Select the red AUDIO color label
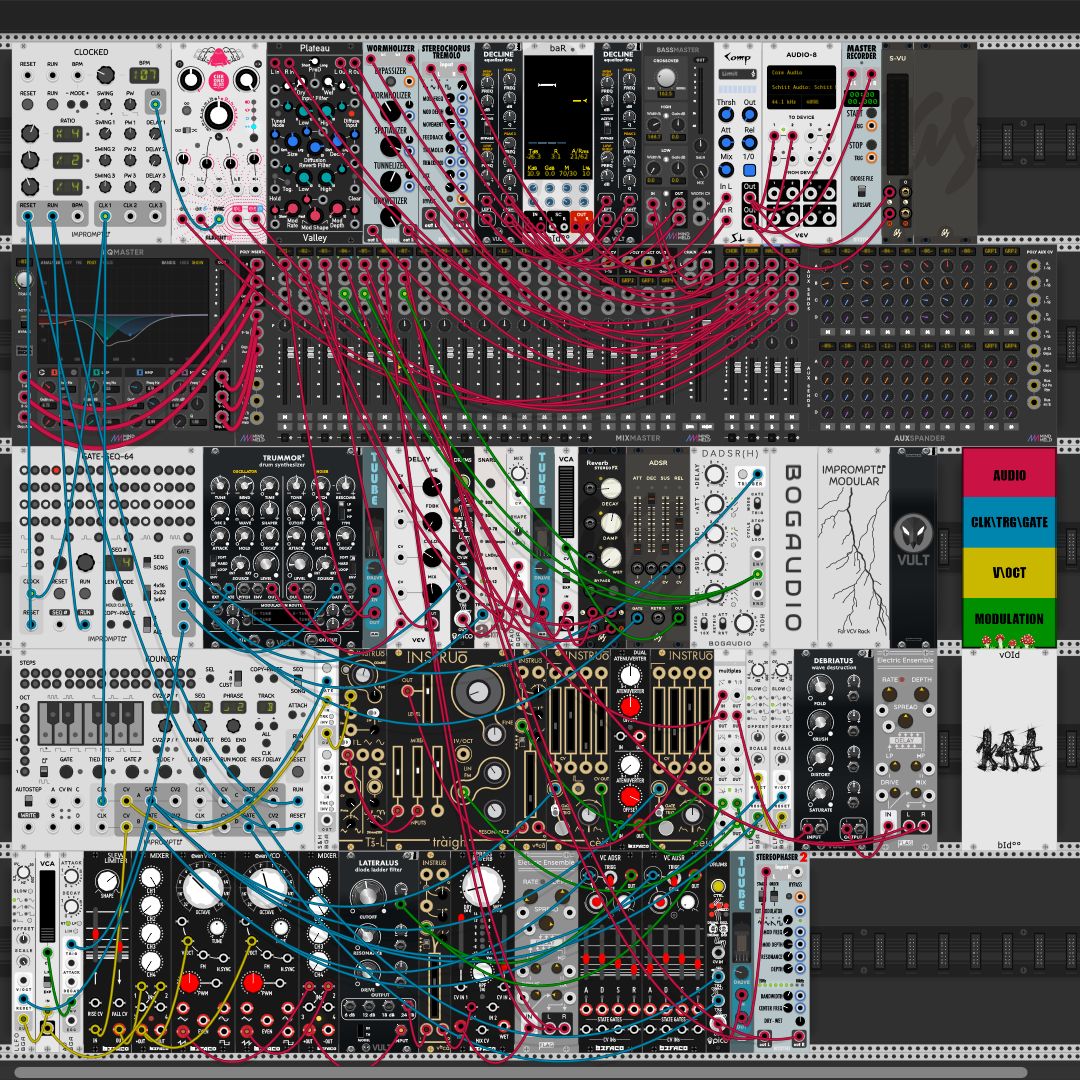 coord(1008,474)
